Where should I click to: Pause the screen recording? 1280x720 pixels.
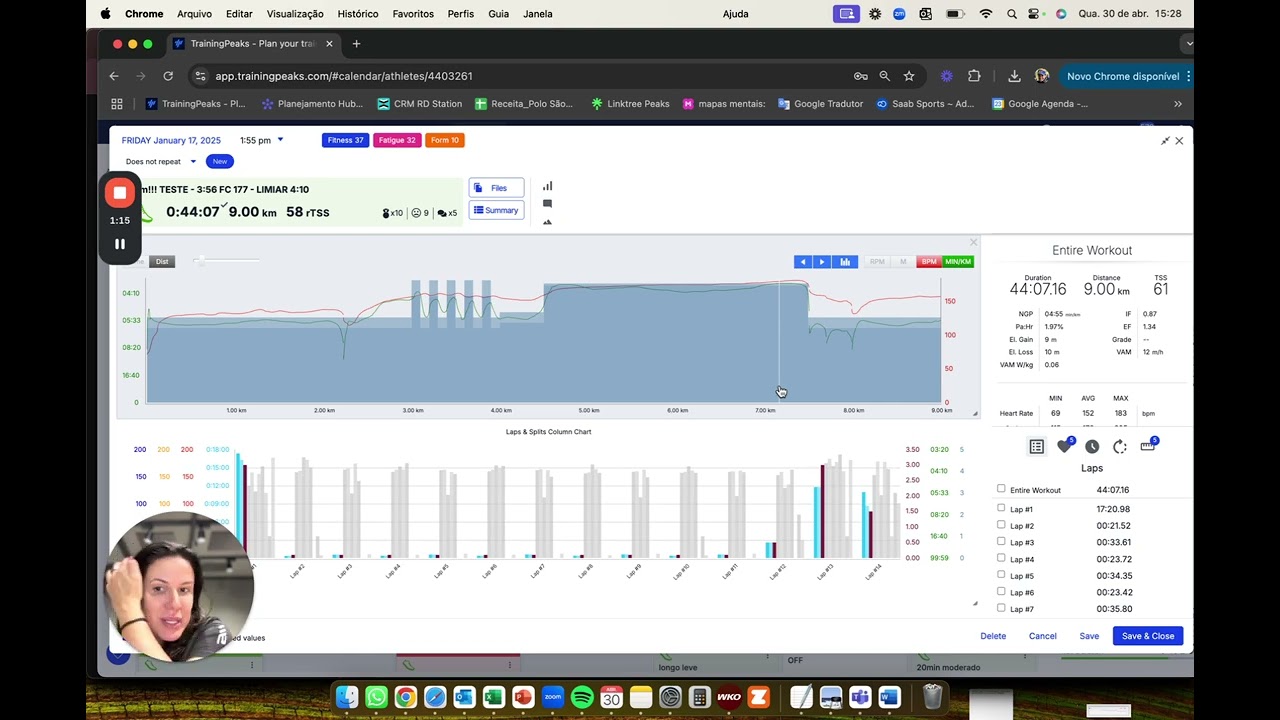pos(120,244)
